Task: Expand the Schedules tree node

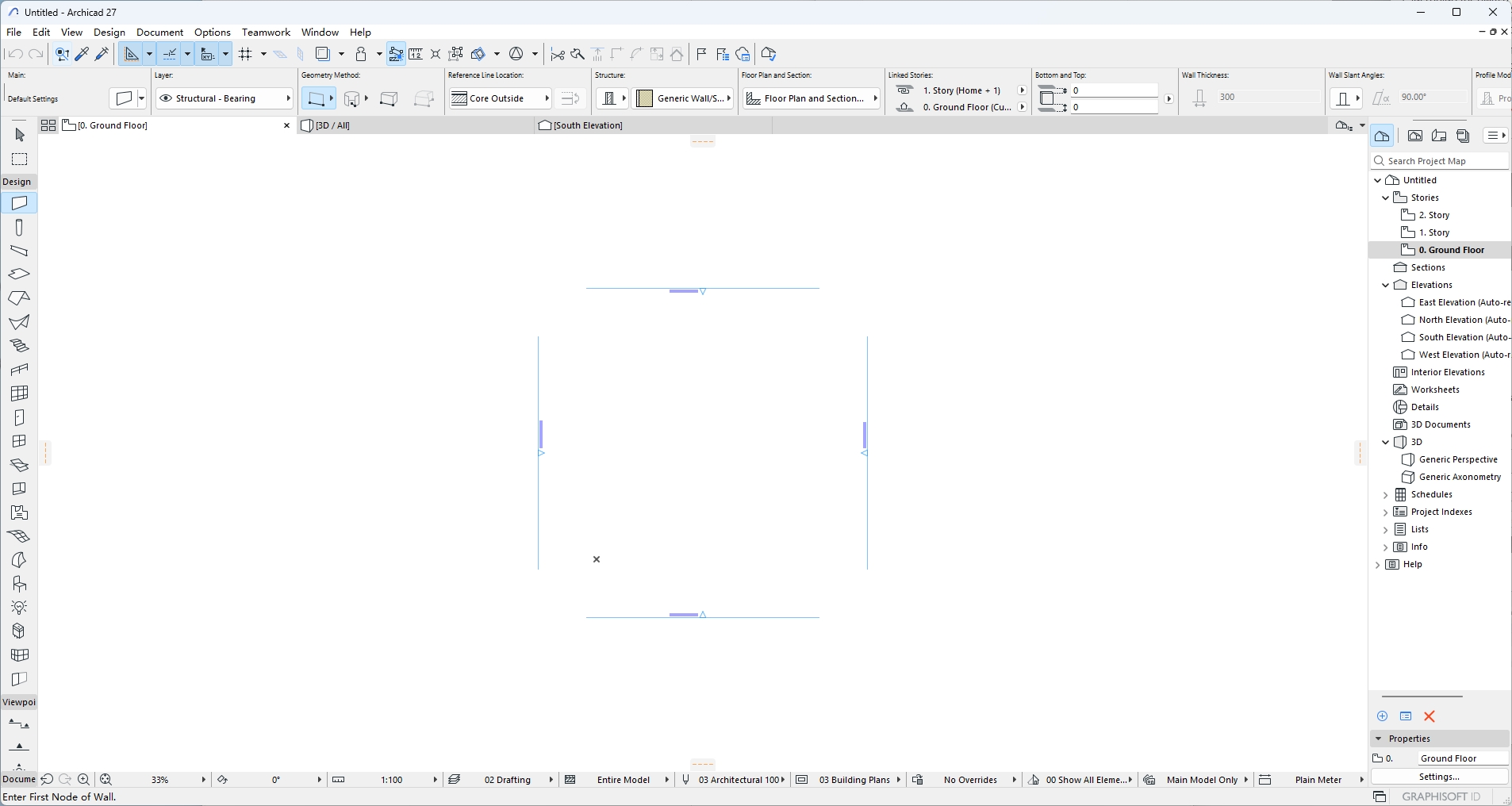Action: click(1386, 494)
